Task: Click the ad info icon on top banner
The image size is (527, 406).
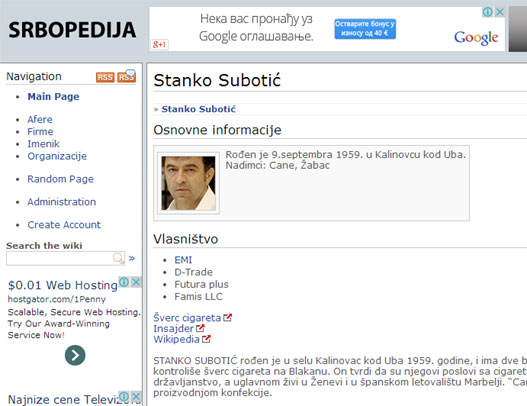Action: coord(488,12)
